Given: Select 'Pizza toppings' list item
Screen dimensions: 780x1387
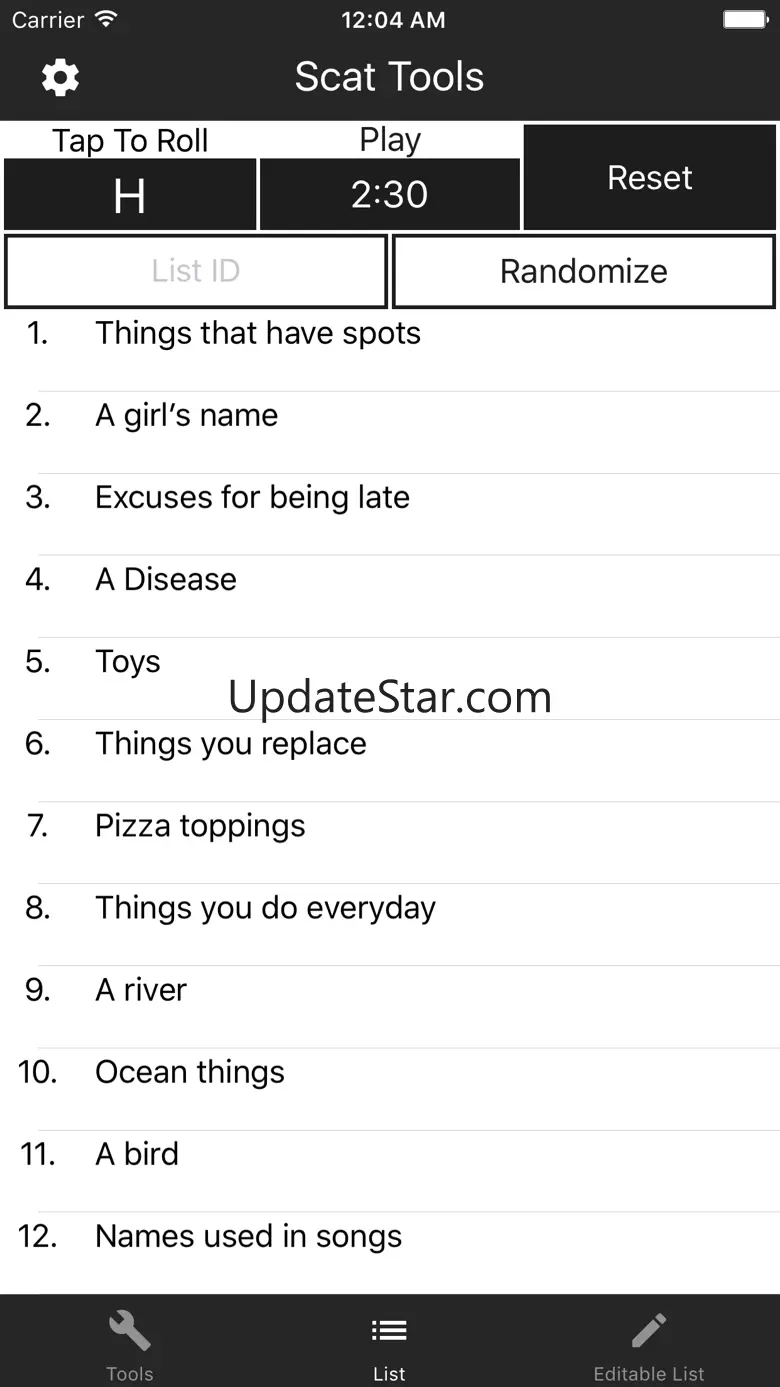Looking at the screenshot, I should point(200,826).
